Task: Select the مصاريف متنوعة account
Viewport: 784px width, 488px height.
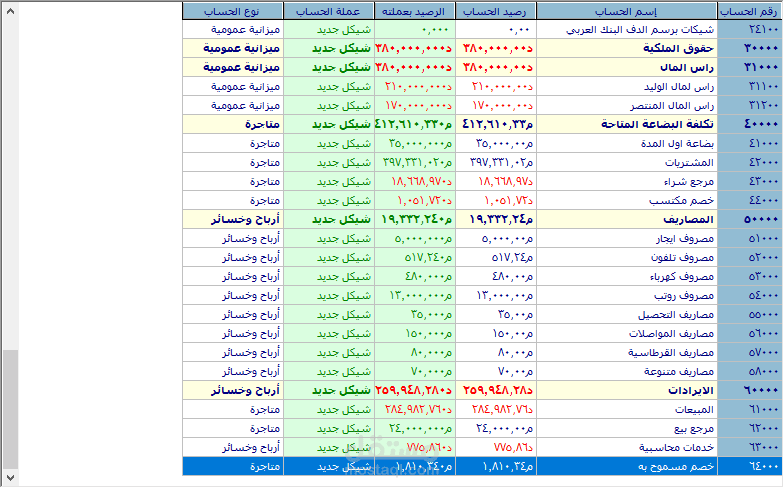Action: point(626,372)
